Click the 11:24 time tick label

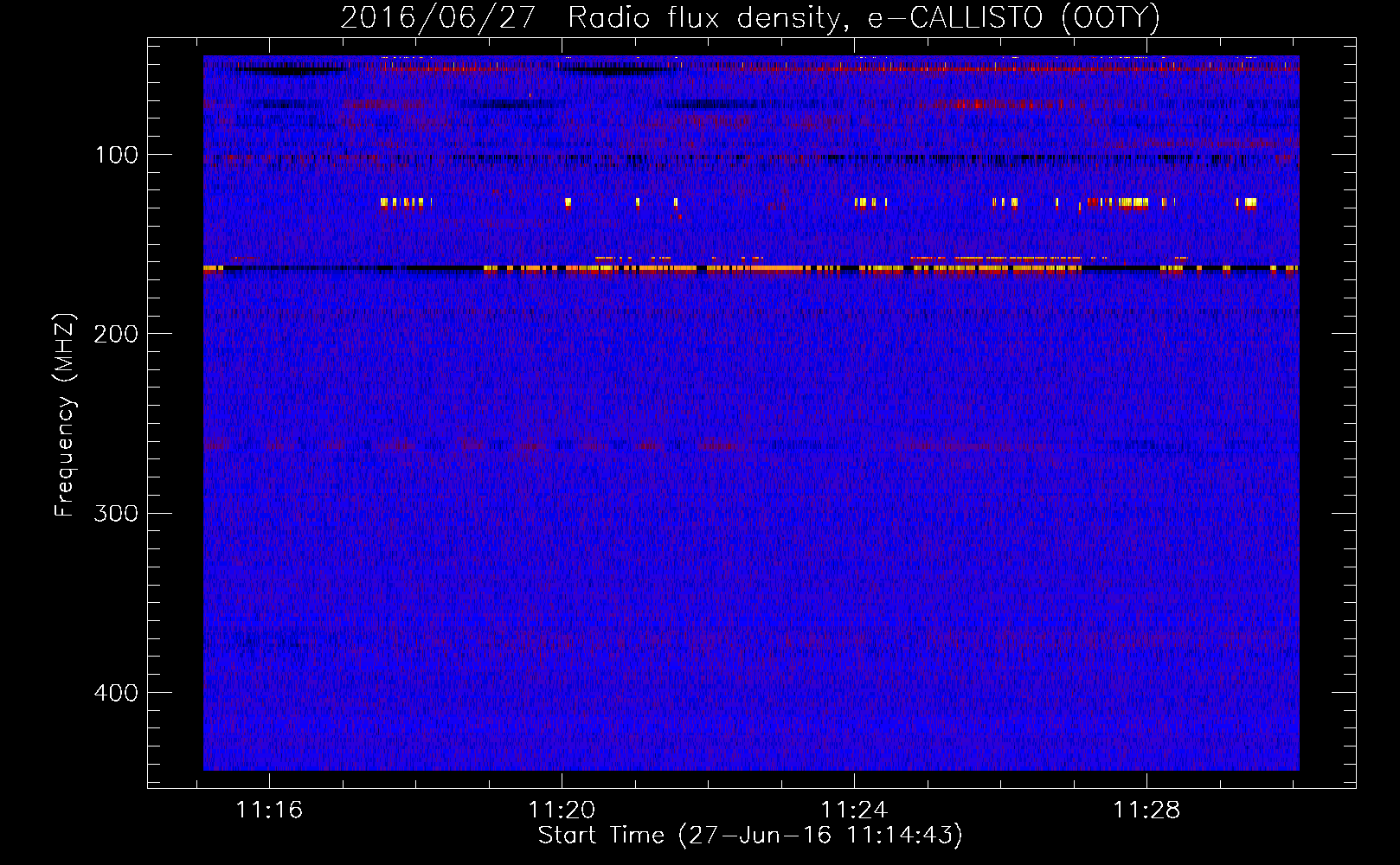(854, 811)
